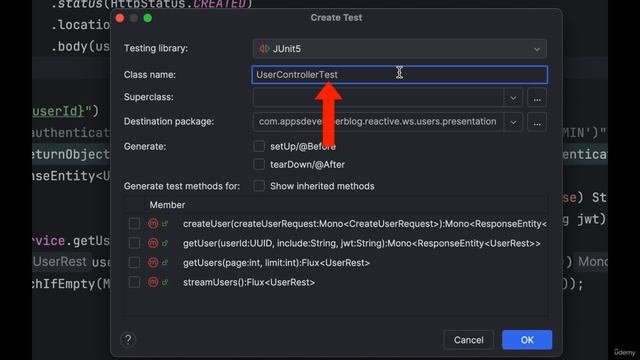Enable the tearDown/@After checkbox
Screen dimensions: 640x360
259,164
